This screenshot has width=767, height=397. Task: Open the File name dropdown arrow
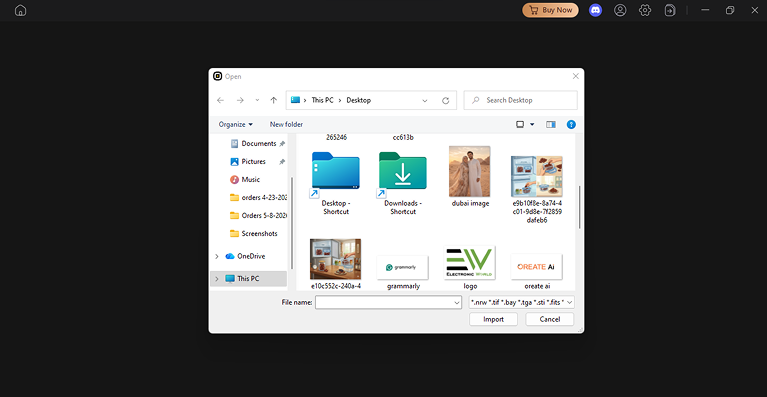coord(457,303)
